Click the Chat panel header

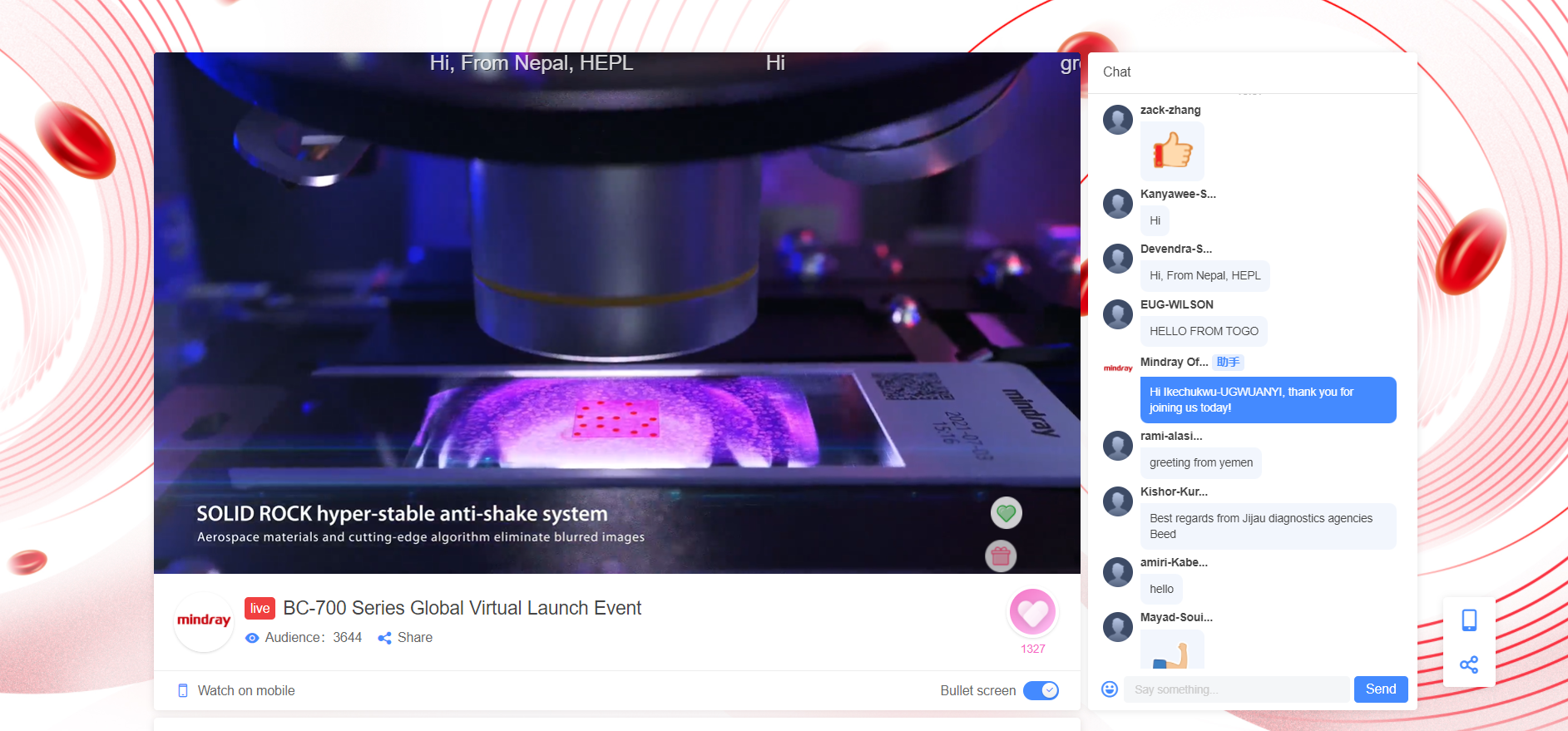tap(1253, 72)
